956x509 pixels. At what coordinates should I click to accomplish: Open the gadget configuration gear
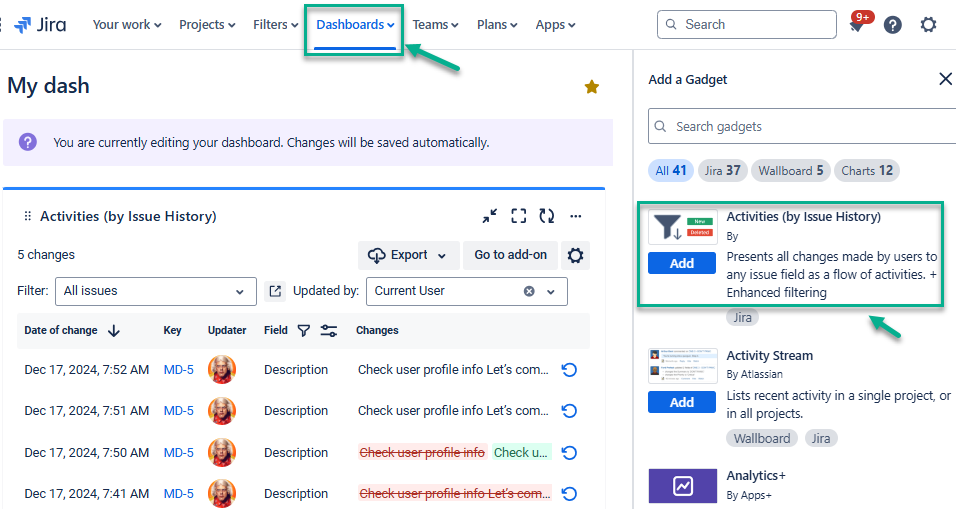pos(575,255)
